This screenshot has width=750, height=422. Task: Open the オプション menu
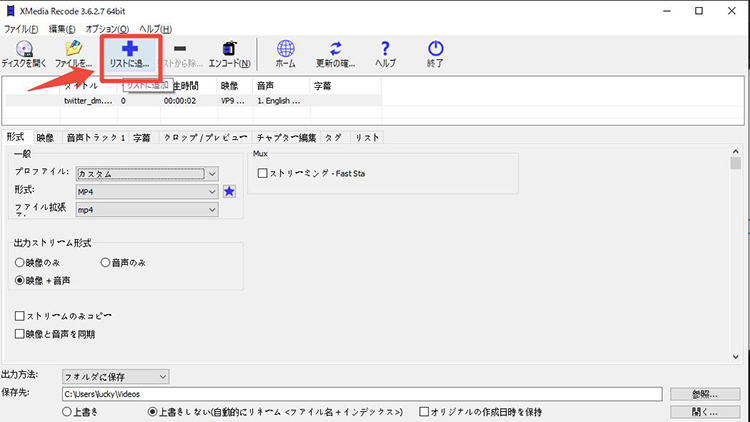click(x=107, y=29)
